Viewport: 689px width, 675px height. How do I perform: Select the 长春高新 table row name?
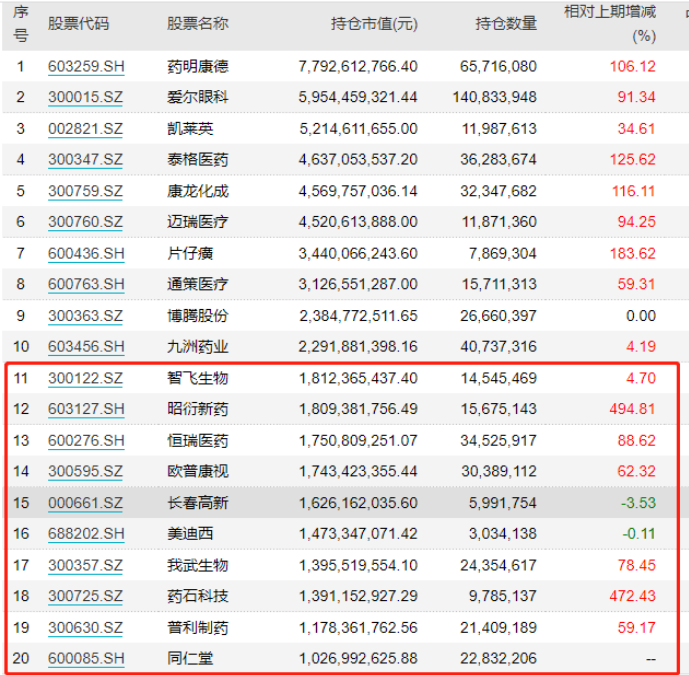[198, 503]
